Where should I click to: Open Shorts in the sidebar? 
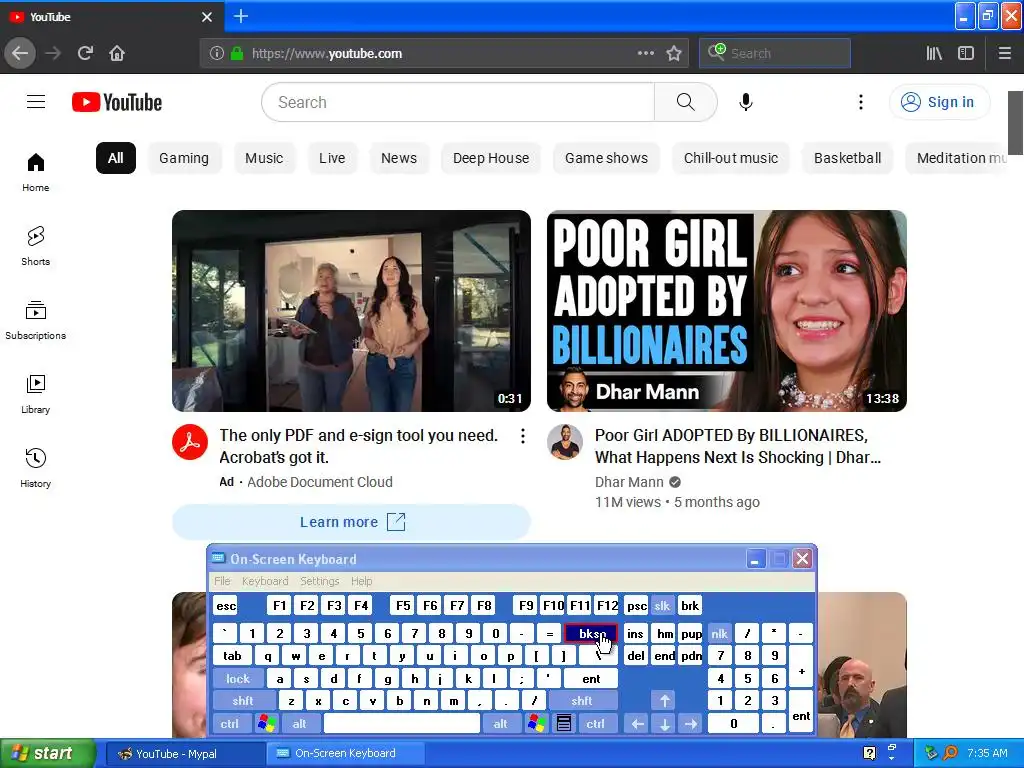coord(36,246)
